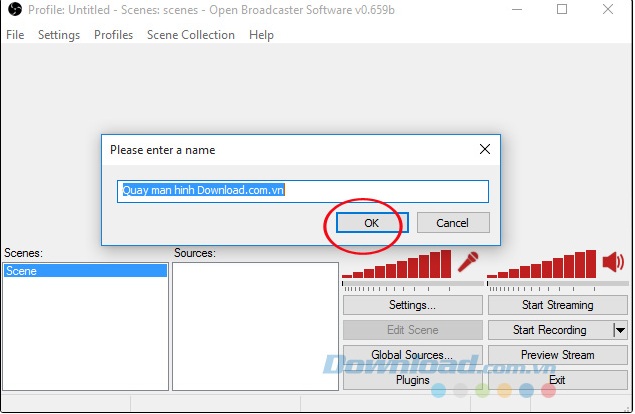Cancel the name entry dialog
This screenshot has height=414, width=635.
tap(453, 223)
